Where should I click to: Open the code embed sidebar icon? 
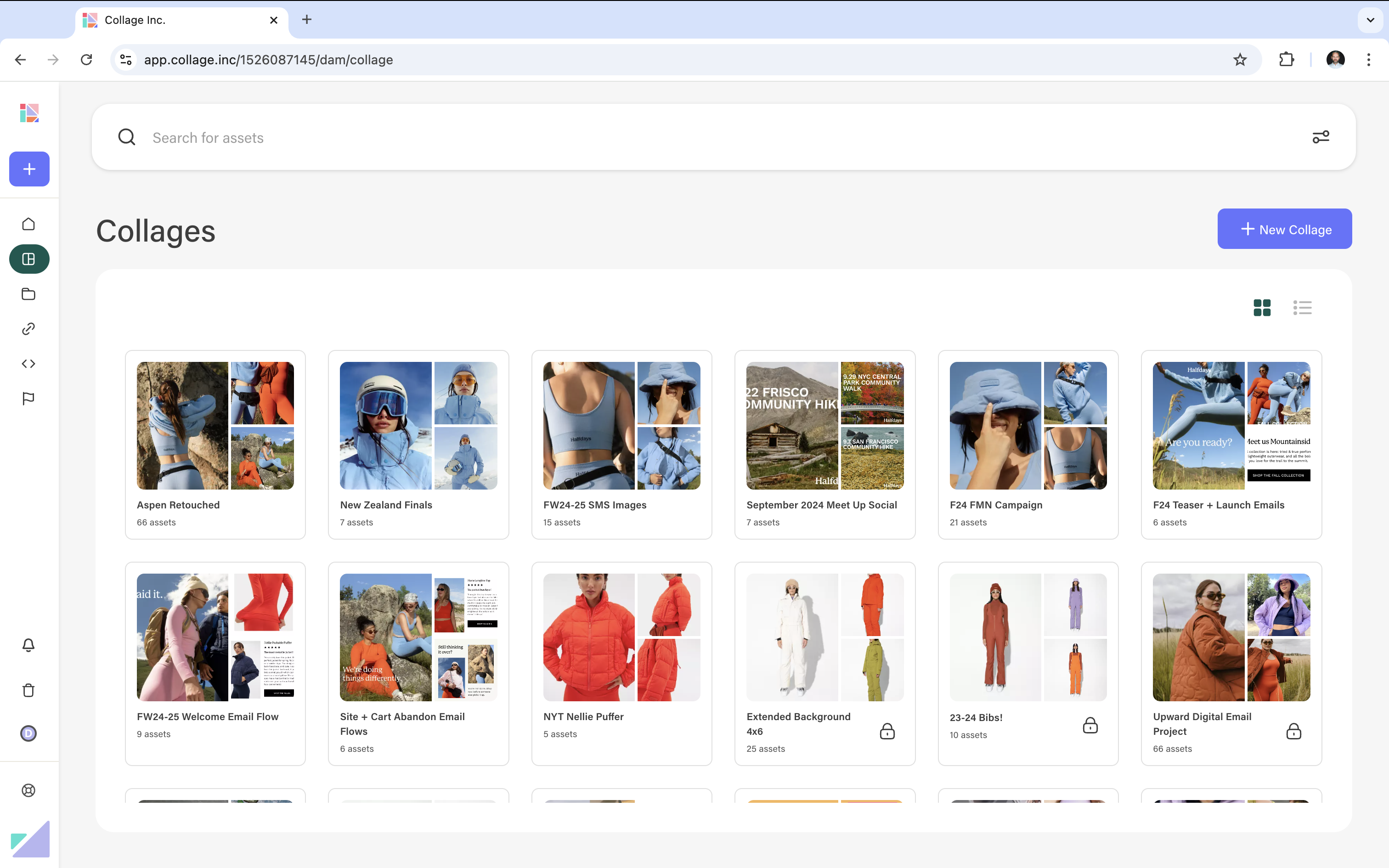pos(28,363)
